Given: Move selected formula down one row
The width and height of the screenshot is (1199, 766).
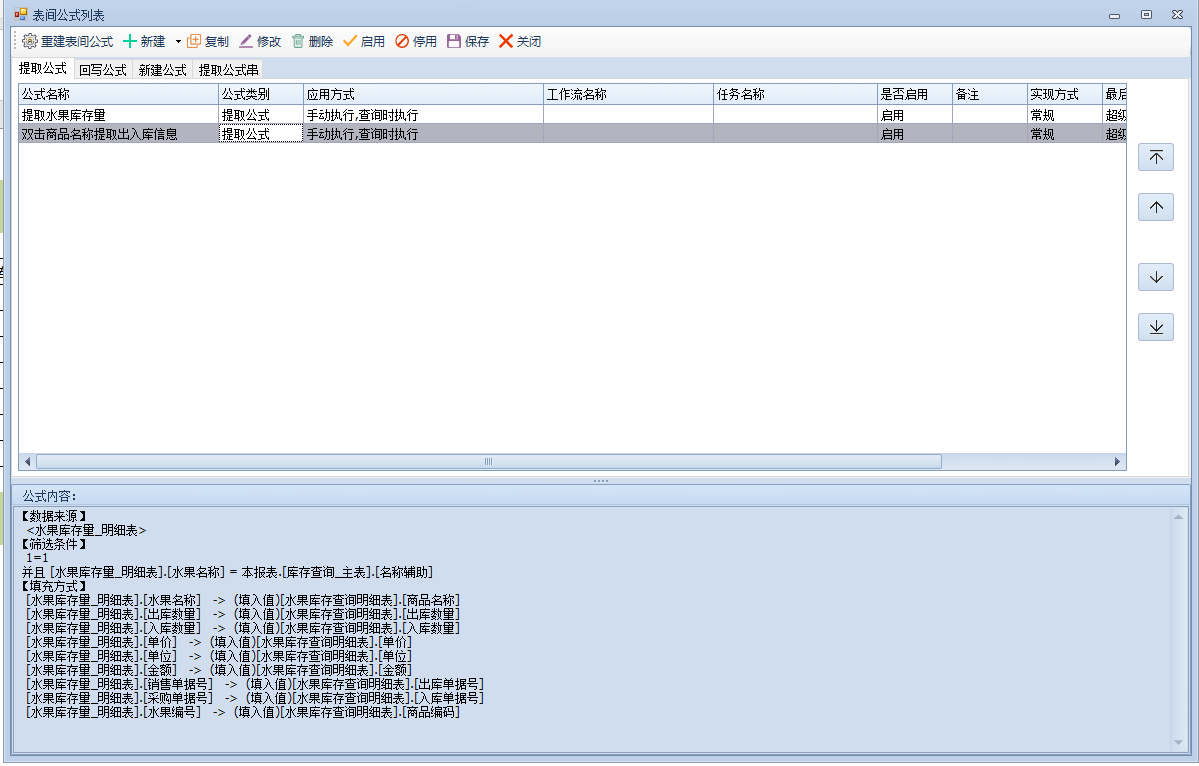Looking at the screenshot, I should coord(1156,277).
